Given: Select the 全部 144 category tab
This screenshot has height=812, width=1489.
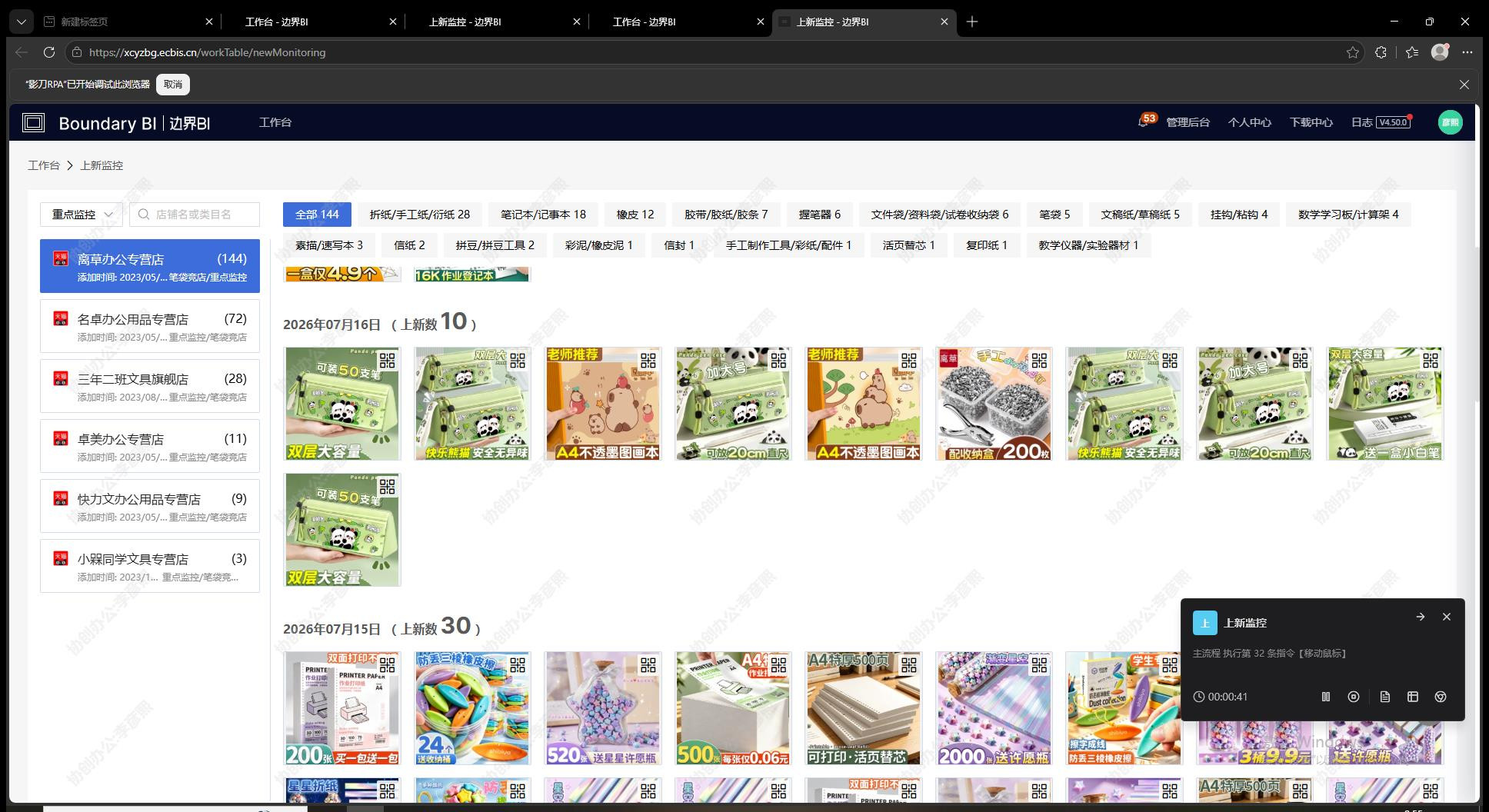Looking at the screenshot, I should [317, 215].
